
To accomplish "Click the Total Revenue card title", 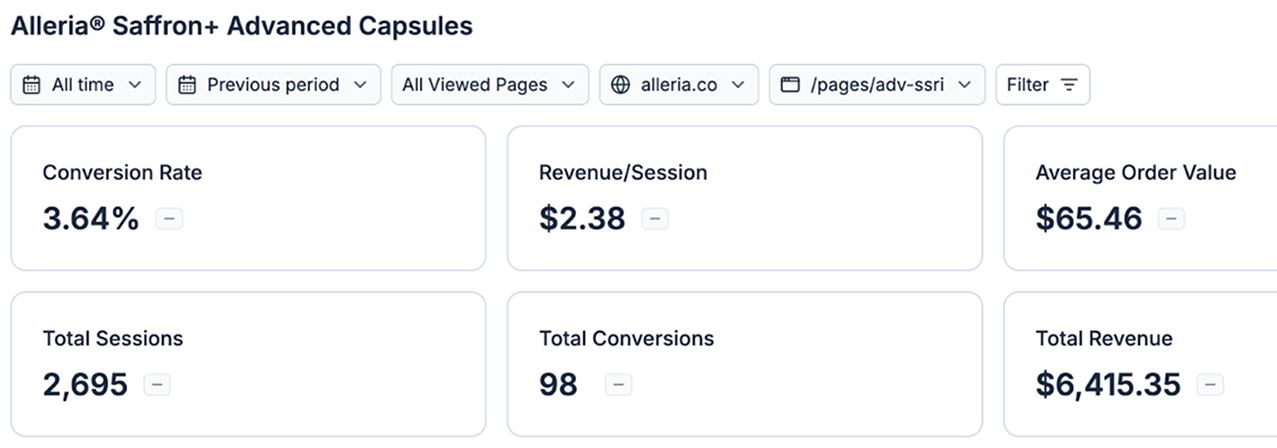I will point(1104,339).
